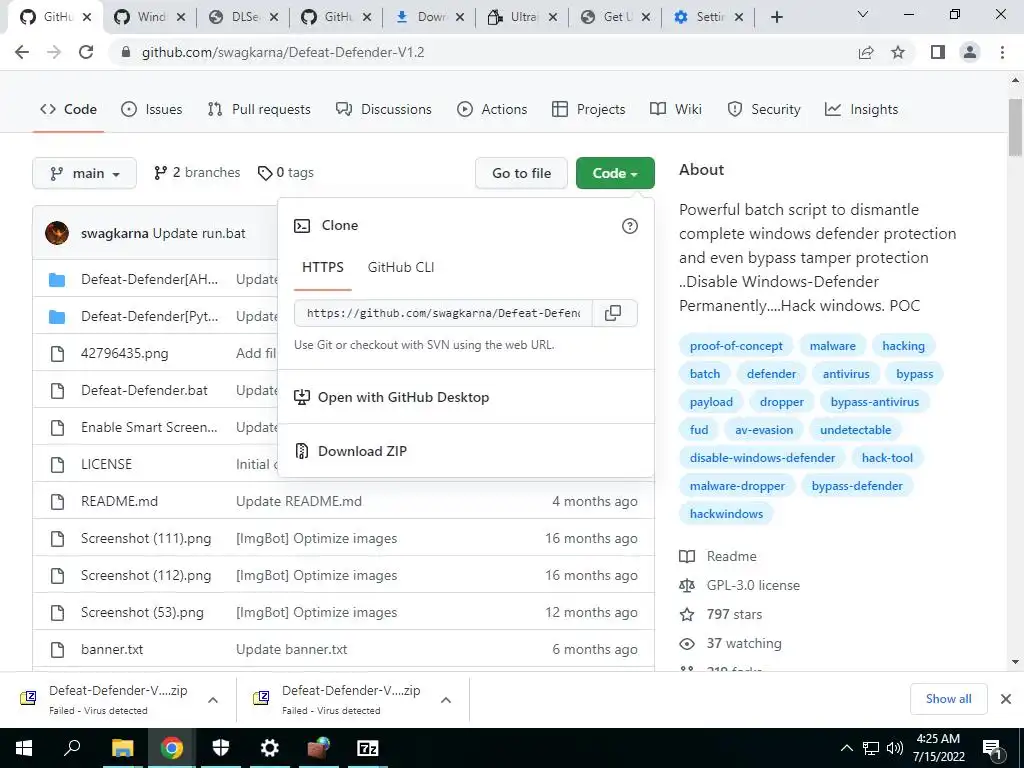1024x768 pixels.
Task: Open a new browser tab
Action: [x=776, y=17]
